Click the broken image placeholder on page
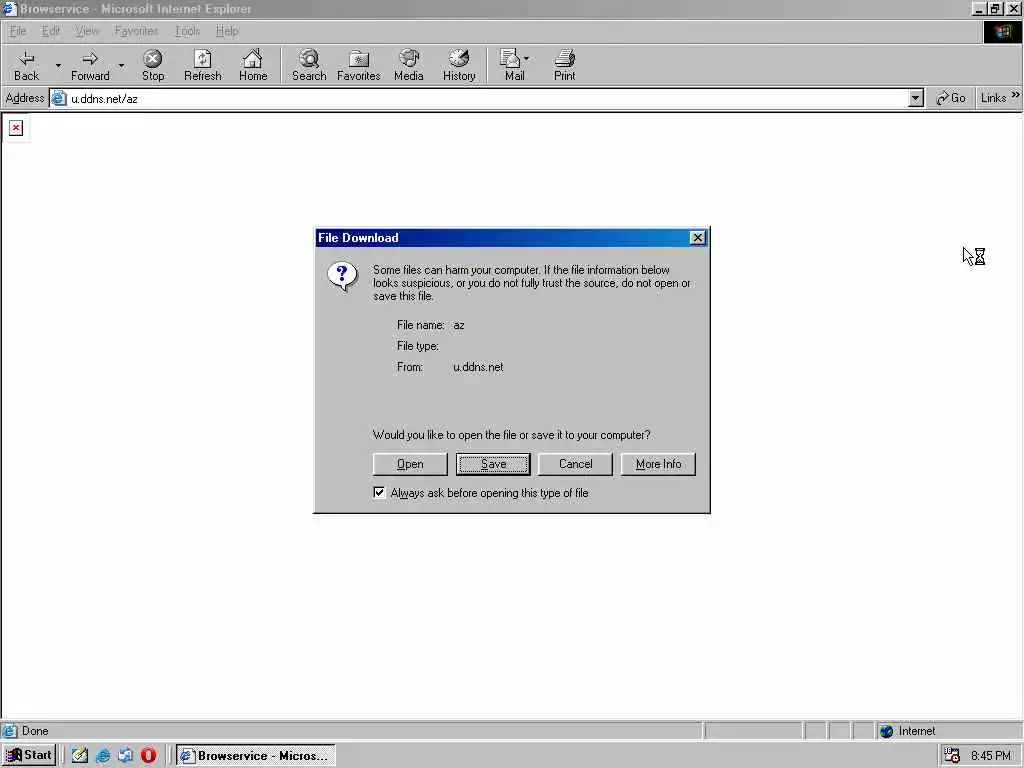This screenshot has height=768, width=1024. (x=16, y=127)
